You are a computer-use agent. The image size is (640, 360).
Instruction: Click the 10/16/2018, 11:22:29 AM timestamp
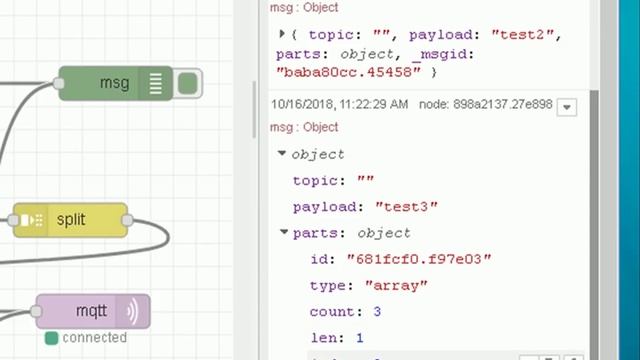click(340, 104)
